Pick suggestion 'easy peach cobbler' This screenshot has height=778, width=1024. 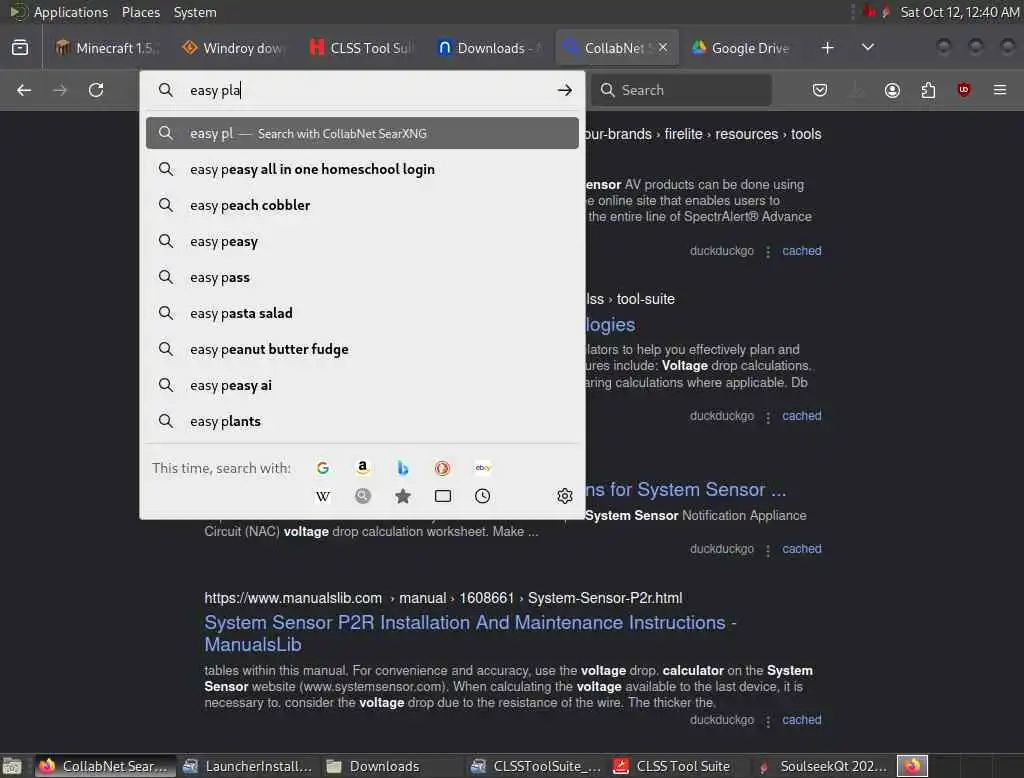362,205
